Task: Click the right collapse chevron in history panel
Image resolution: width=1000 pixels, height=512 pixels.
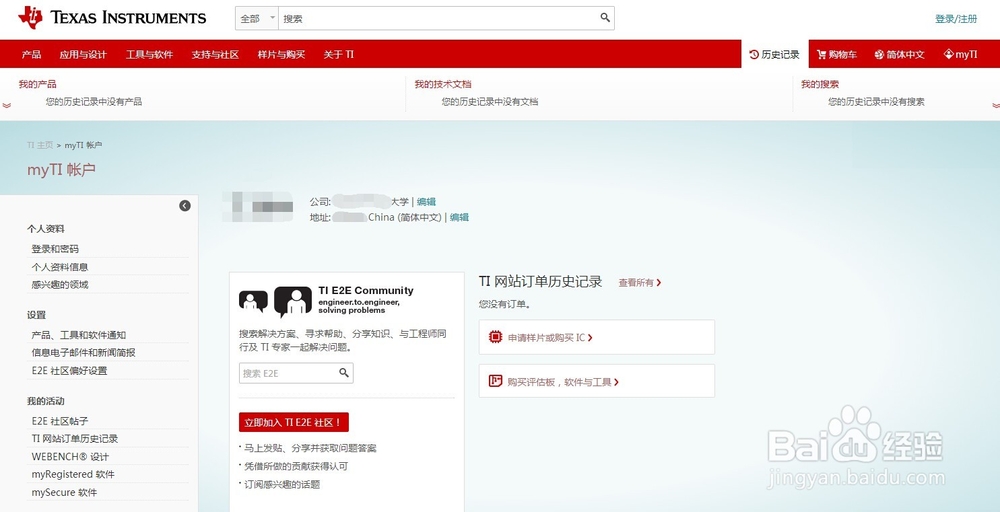Action: 996,105
